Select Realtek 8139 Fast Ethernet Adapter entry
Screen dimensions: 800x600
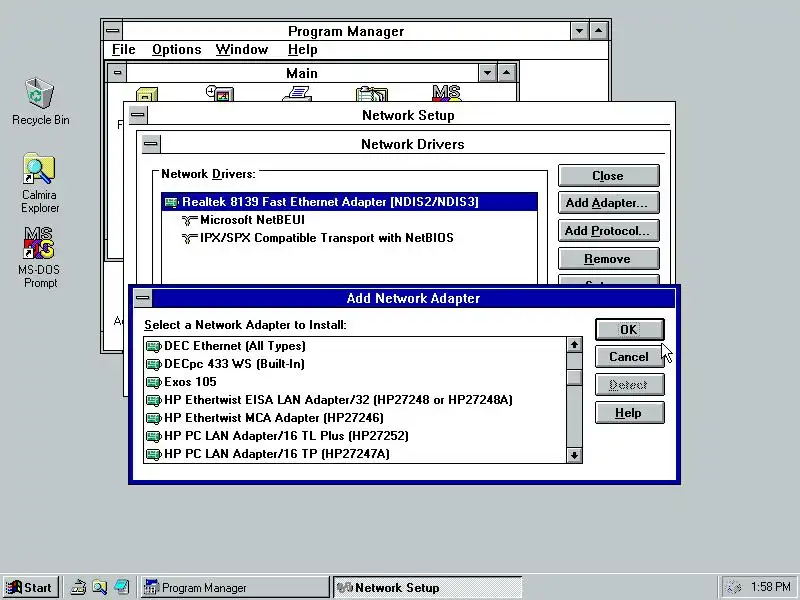point(349,202)
